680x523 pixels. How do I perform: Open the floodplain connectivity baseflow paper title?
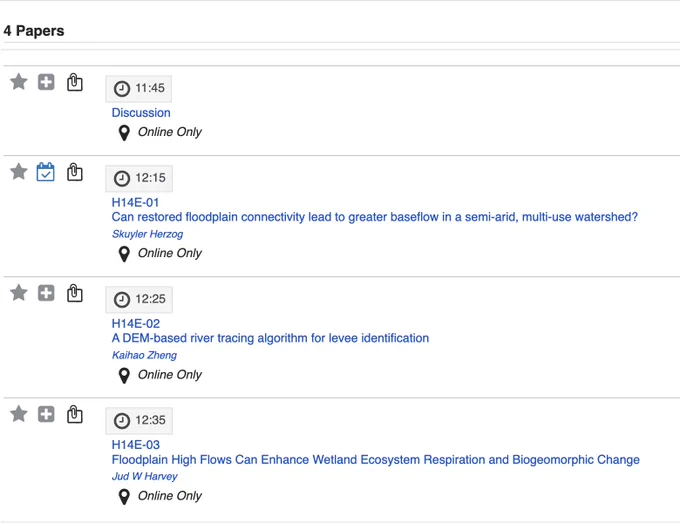click(375, 217)
